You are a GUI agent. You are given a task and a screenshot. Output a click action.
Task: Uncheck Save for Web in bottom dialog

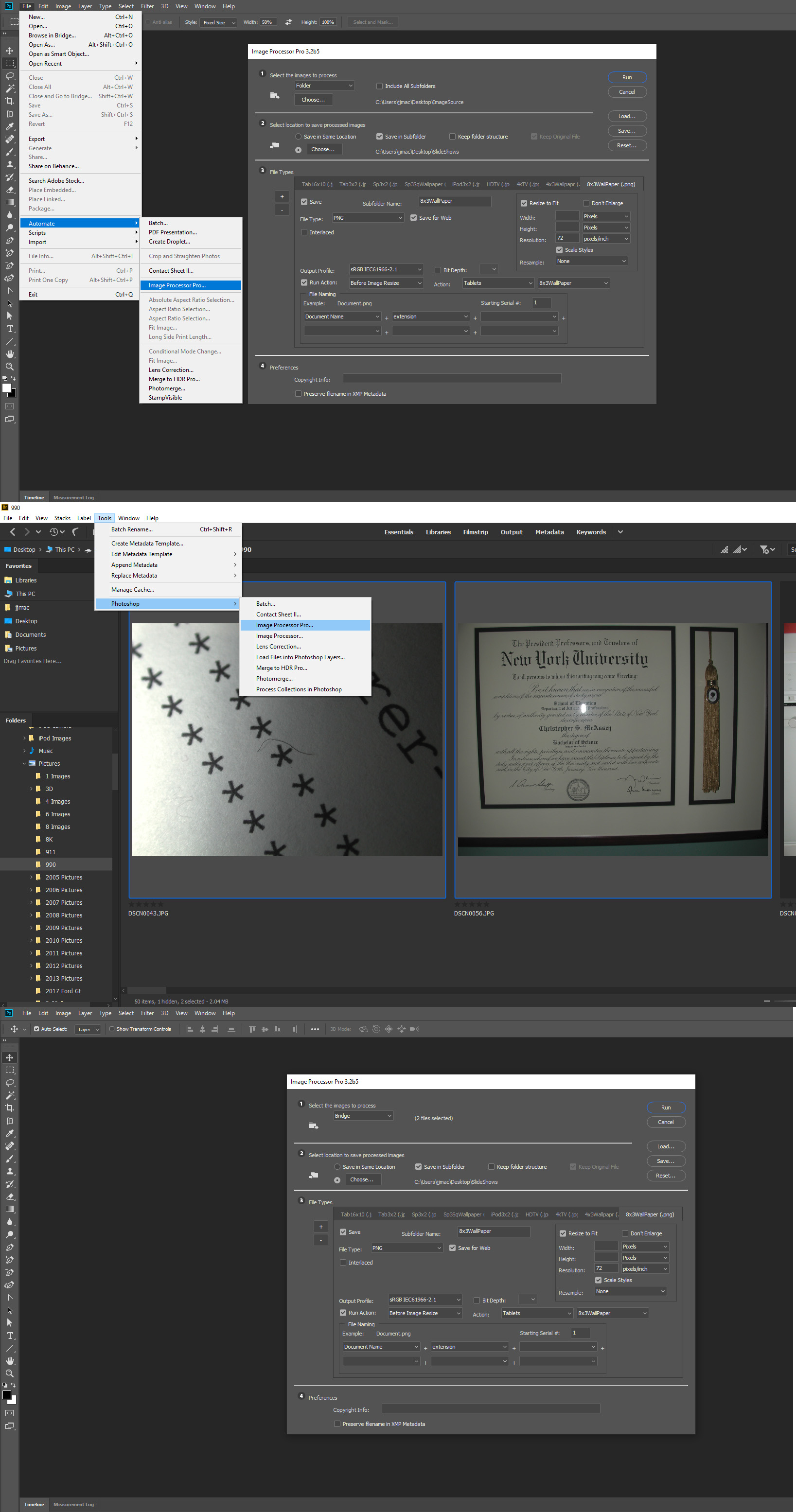pos(452,1248)
